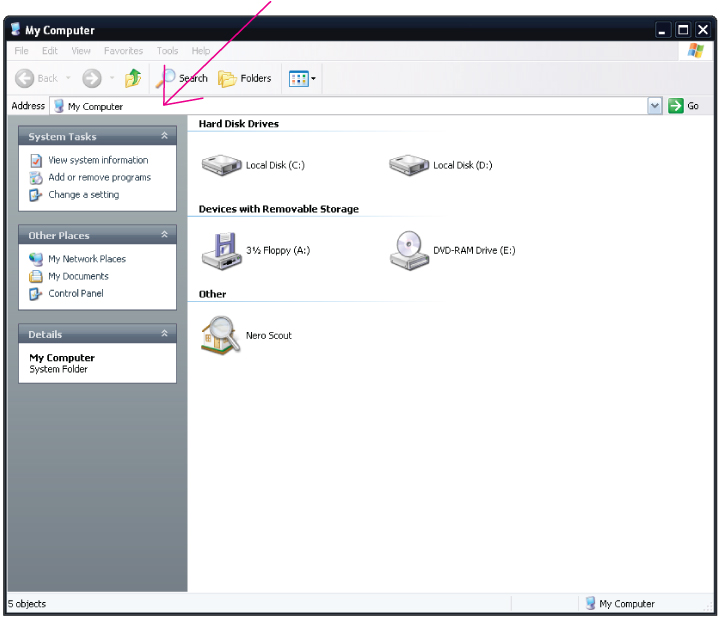The height and width of the screenshot is (619, 721).
Task: Expand the Address bar dropdown
Action: tap(654, 106)
